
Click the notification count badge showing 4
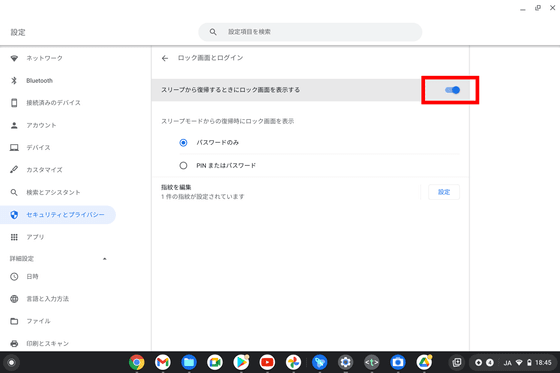click(x=490, y=363)
